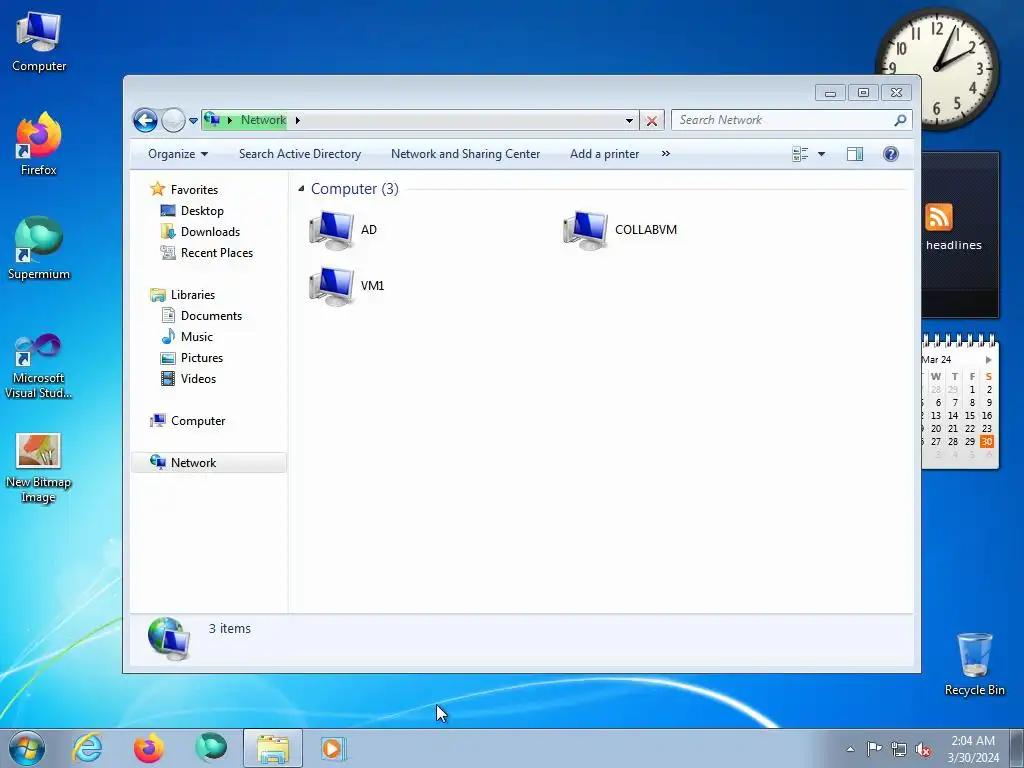Select the VM1 computer icon
Viewport: 1024px width, 768px height.
pyautogui.click(x=346, y=286)
